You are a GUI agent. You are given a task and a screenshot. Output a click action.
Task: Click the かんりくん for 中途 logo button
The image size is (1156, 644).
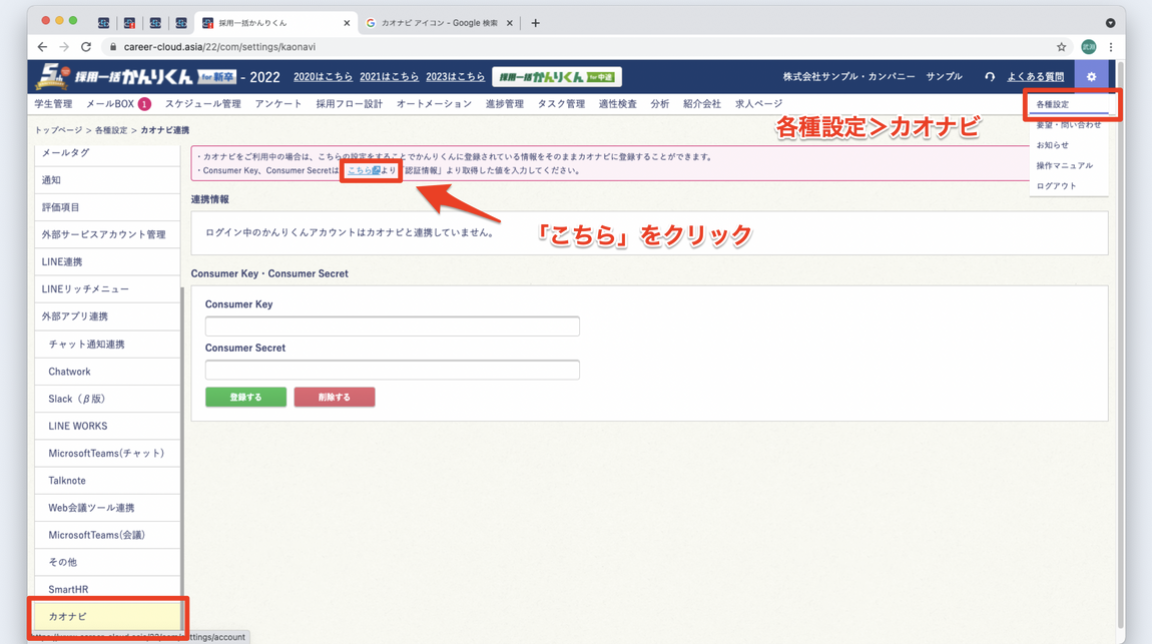click(x=557, y=77)
